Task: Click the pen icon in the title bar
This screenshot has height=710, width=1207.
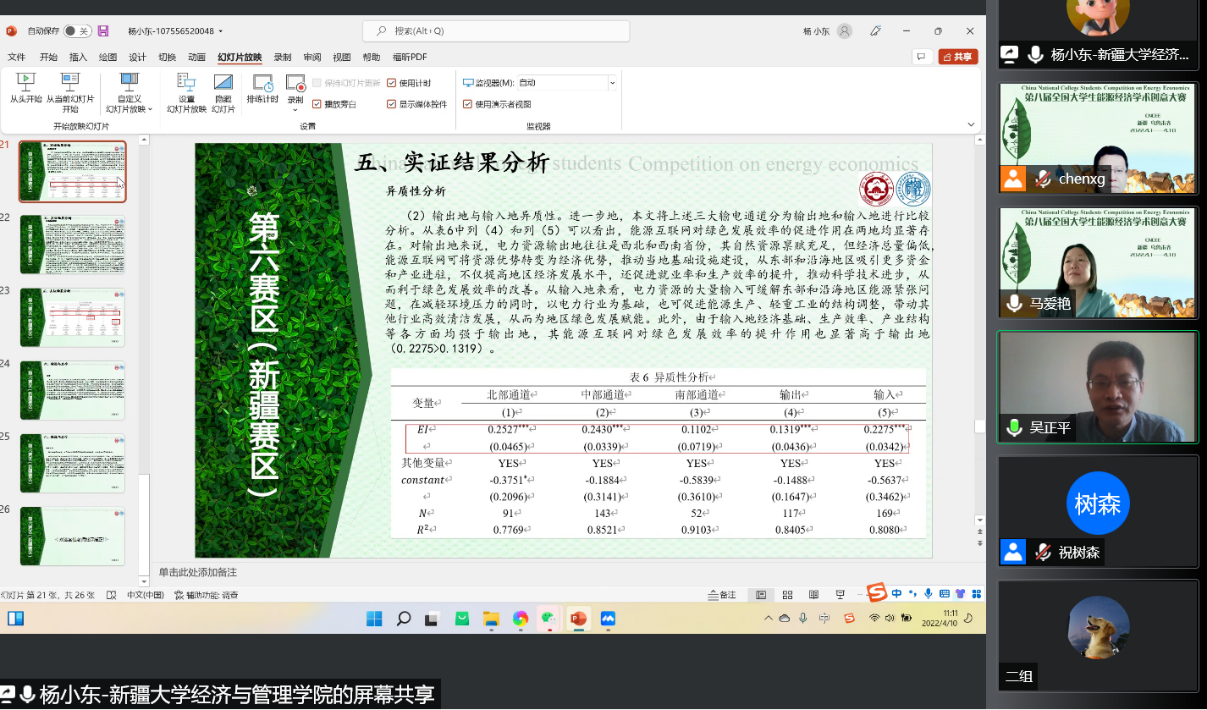Action: [x=876, y=31]
